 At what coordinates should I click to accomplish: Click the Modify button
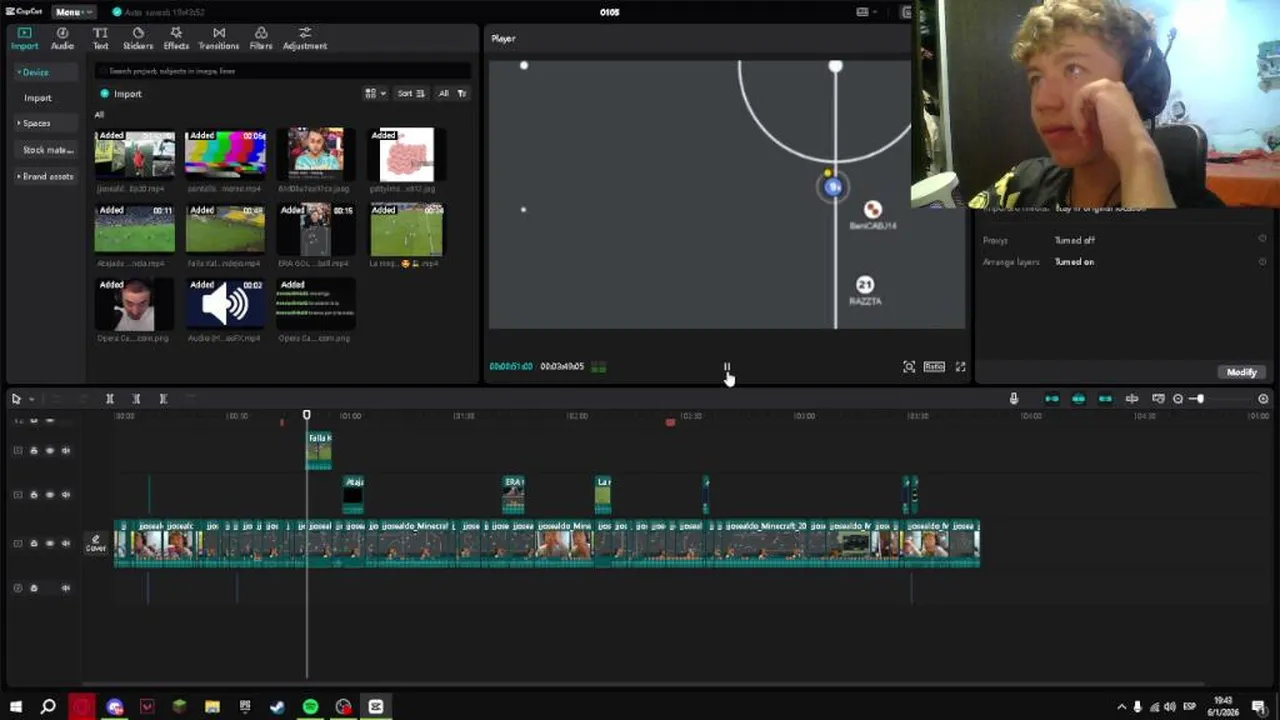(1242, 372)
